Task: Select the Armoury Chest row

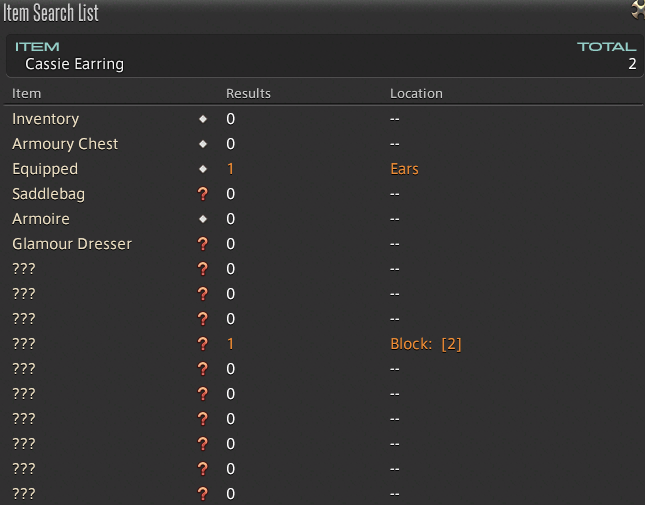Action: coord(323,144)
